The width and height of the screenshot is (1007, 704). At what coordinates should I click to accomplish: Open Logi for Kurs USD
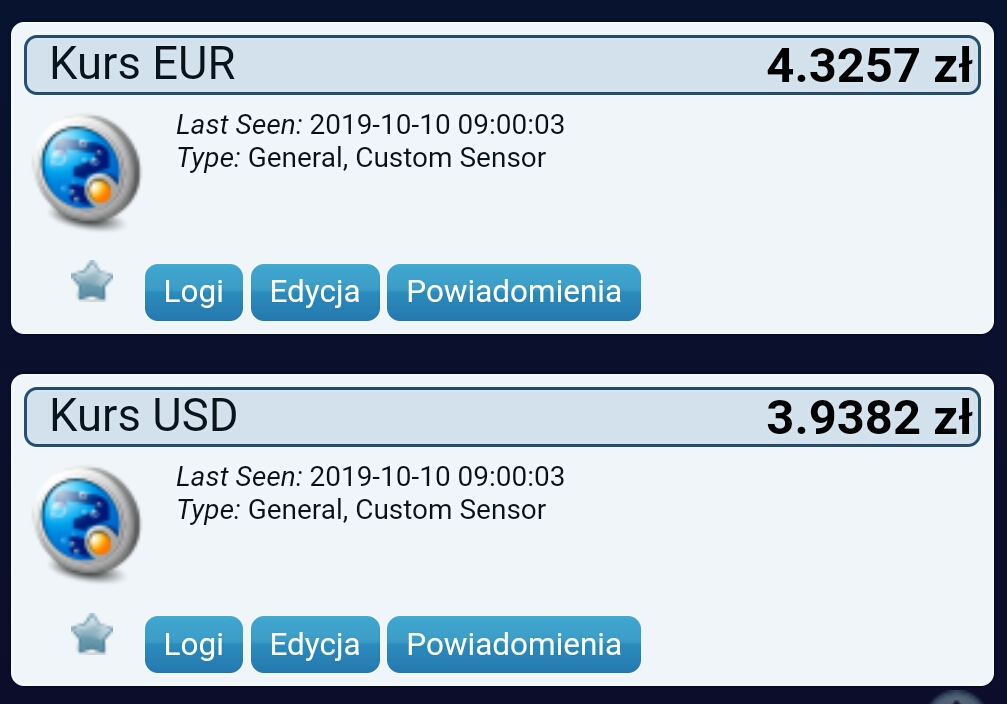coord(194,644)
